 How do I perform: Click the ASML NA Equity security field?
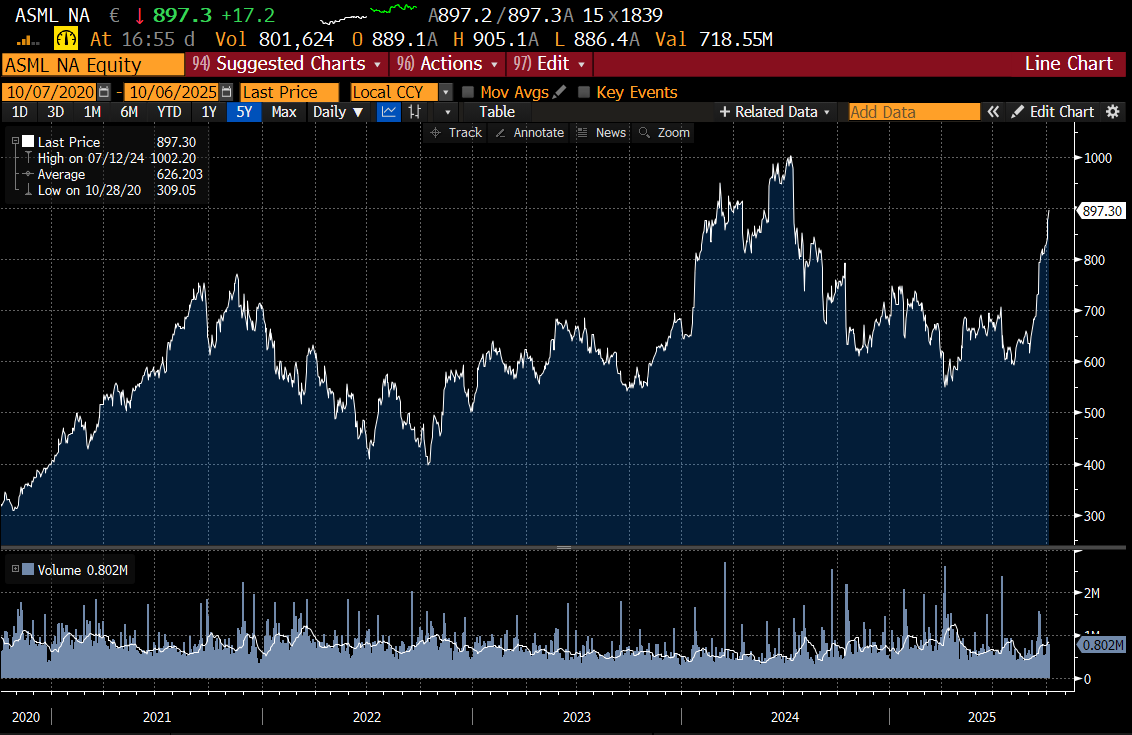(x=93, y=65)
